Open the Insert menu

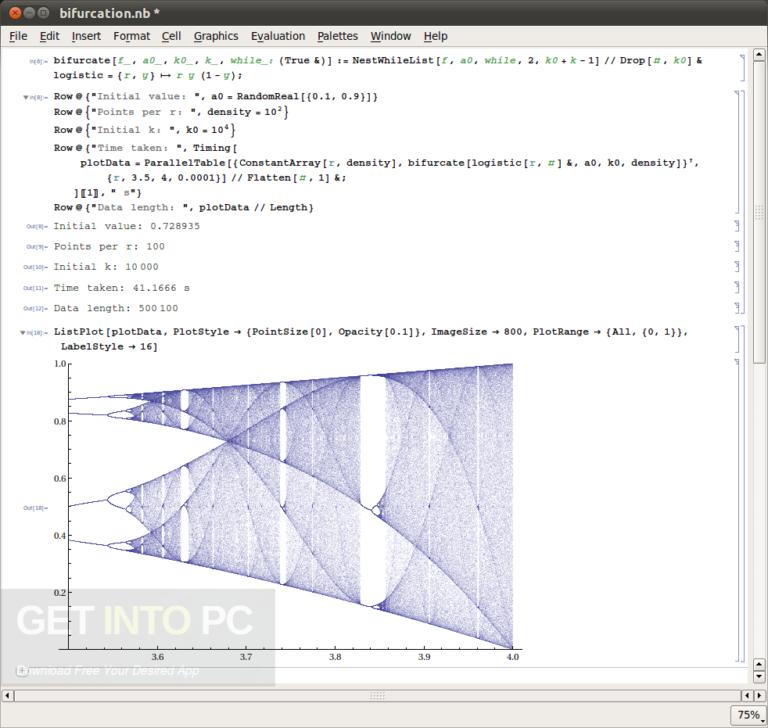pos(86,36)
